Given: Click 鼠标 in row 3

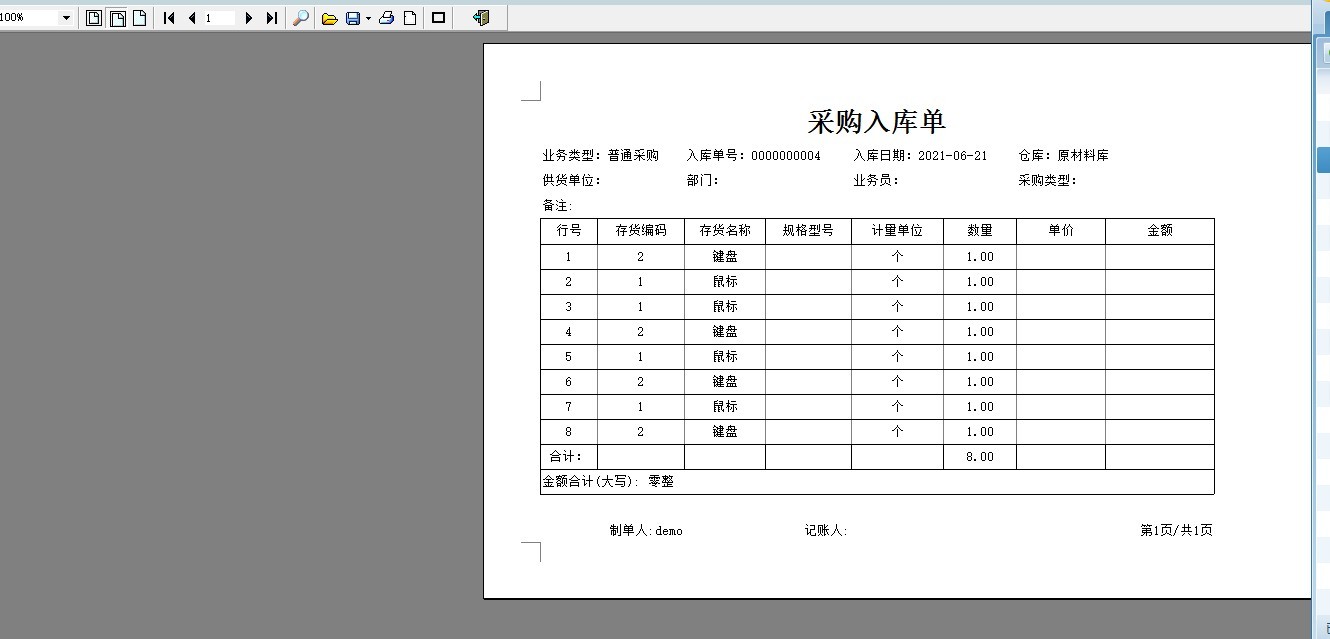Looking at the screenshot, I should 725,307.
